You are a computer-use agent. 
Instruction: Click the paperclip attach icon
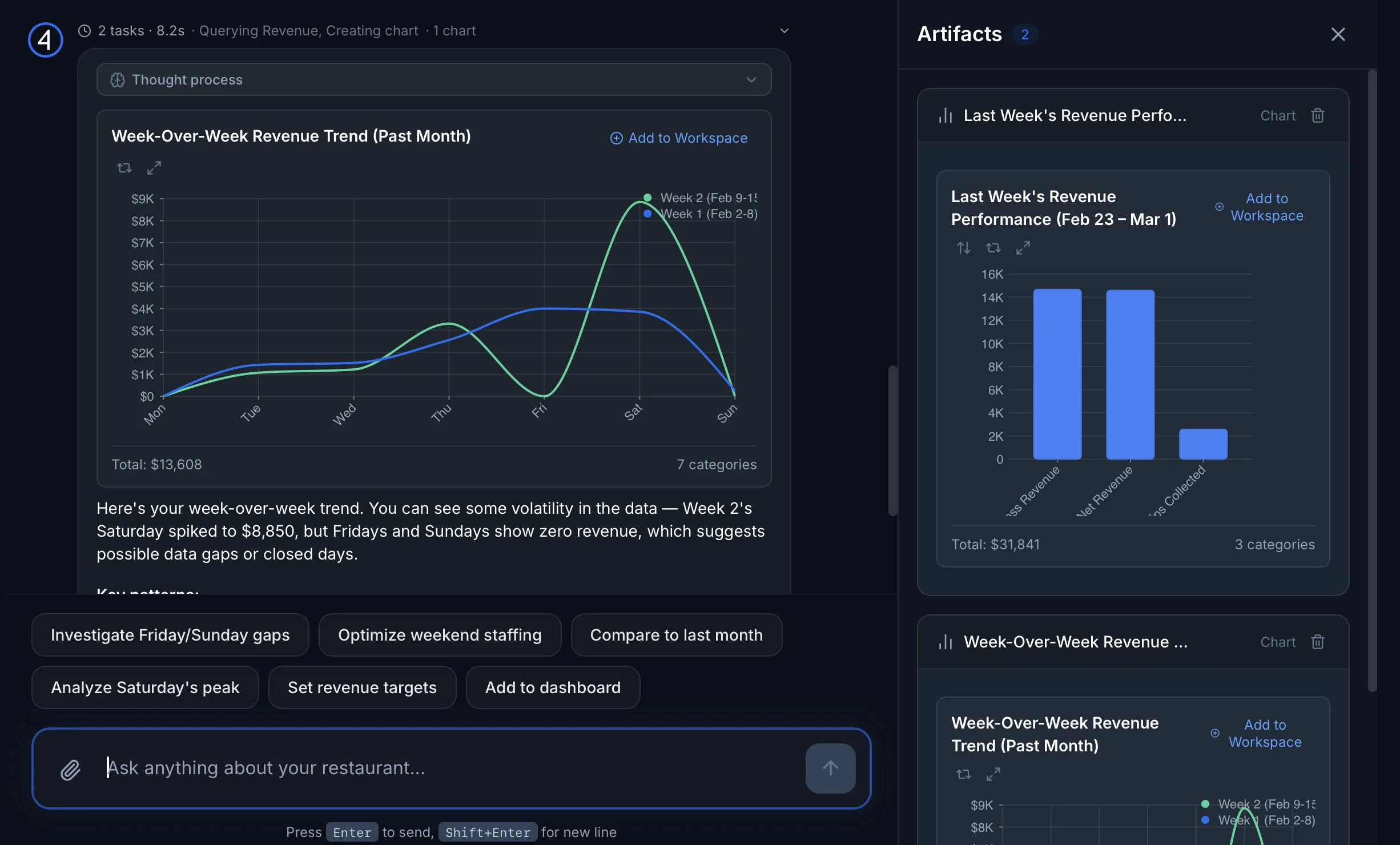(x=71, y=770)
